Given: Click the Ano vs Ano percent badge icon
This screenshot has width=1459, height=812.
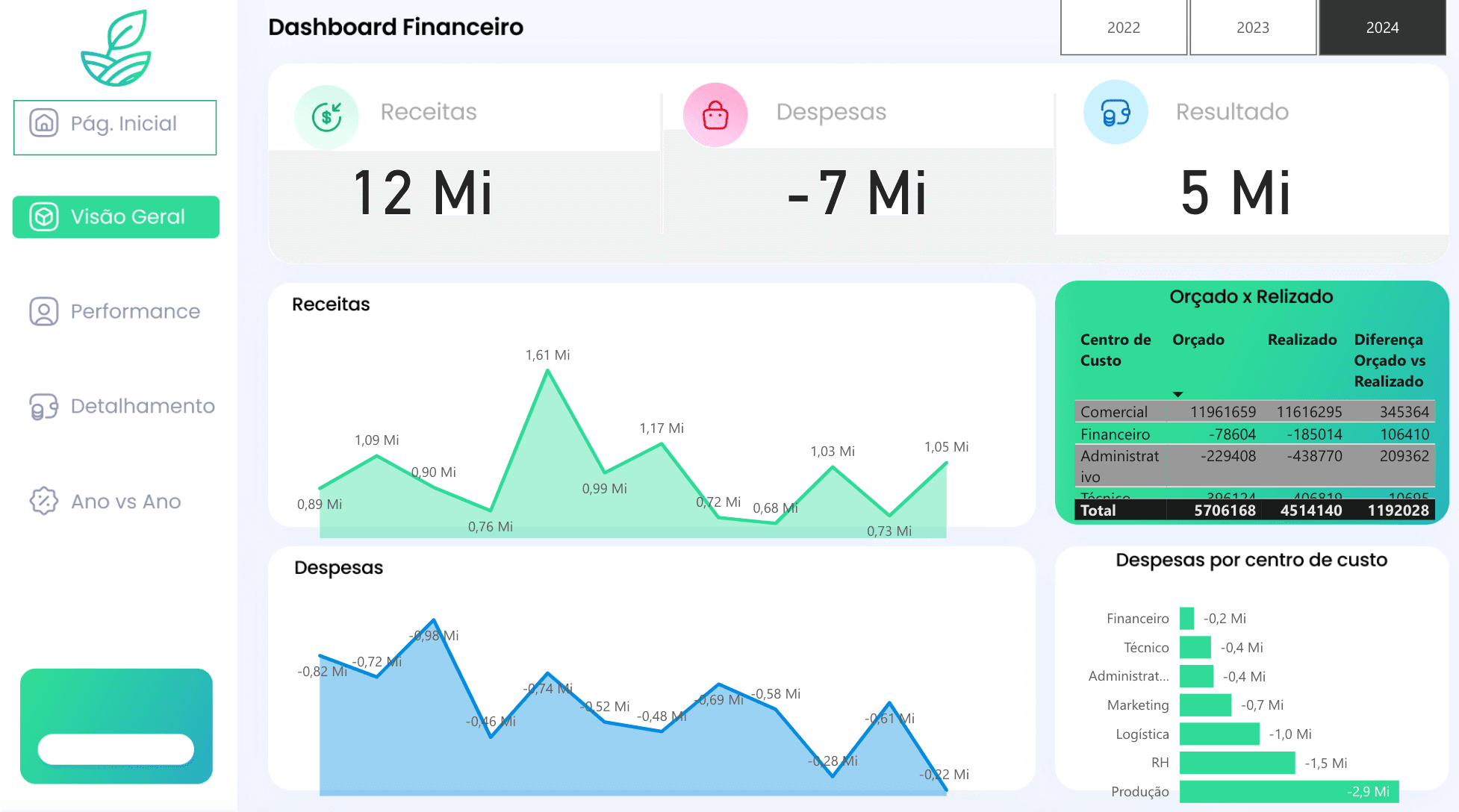Looking at the screenshot, I should 43,502.
